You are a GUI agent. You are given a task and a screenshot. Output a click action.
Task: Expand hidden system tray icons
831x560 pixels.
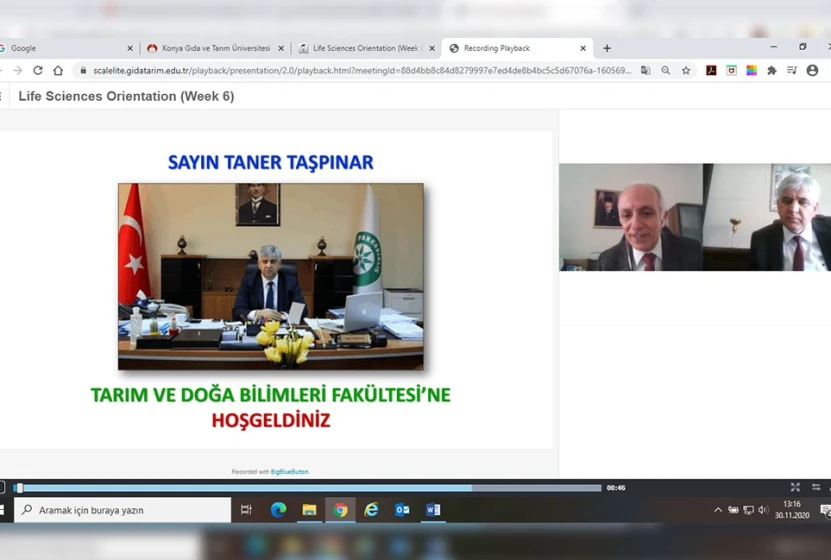click(717, 510)
